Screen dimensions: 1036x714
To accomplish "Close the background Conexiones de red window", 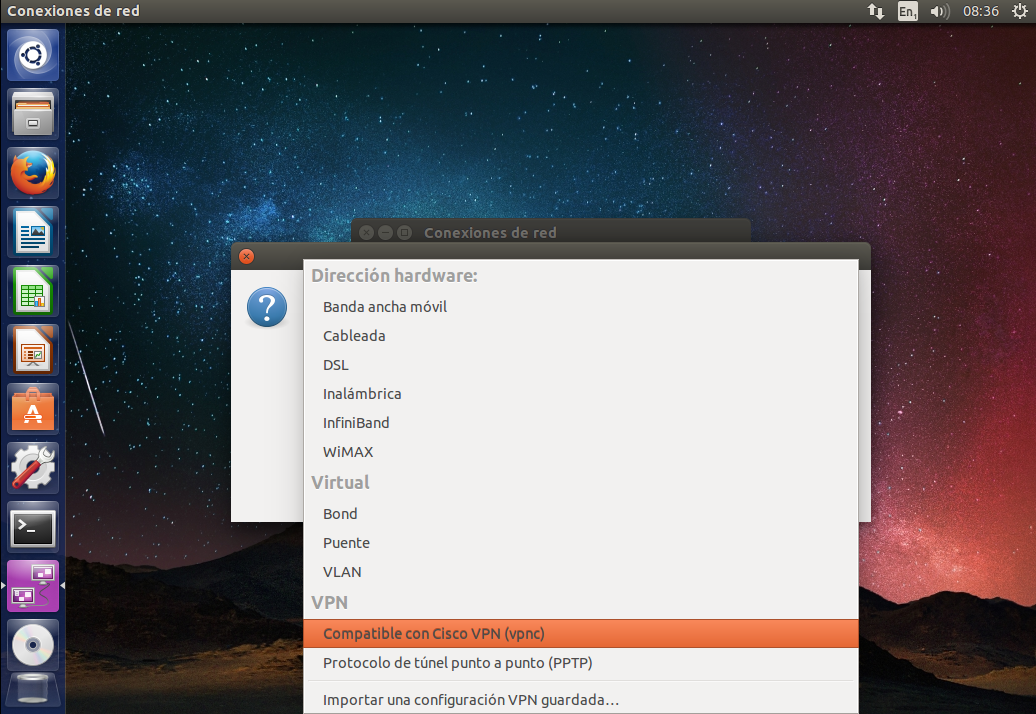I will pos(367,232).
